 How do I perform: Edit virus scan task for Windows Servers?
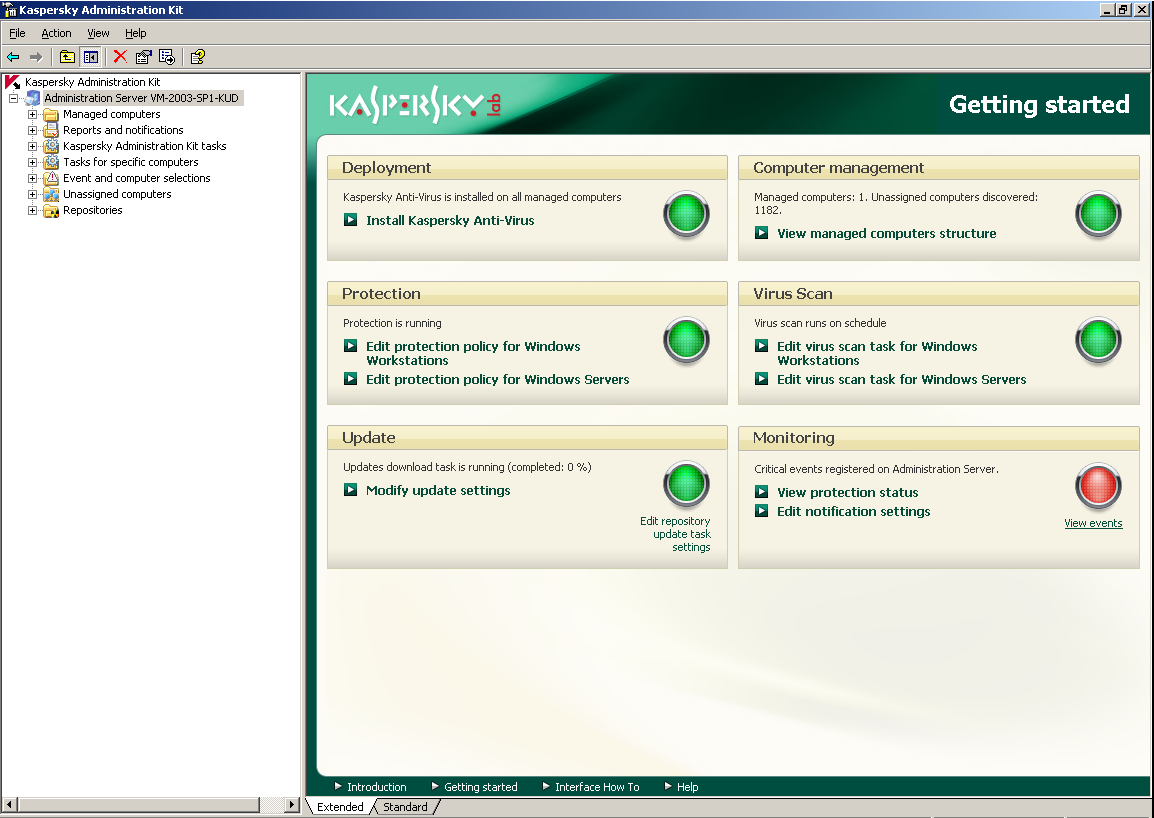click(902, 379)
